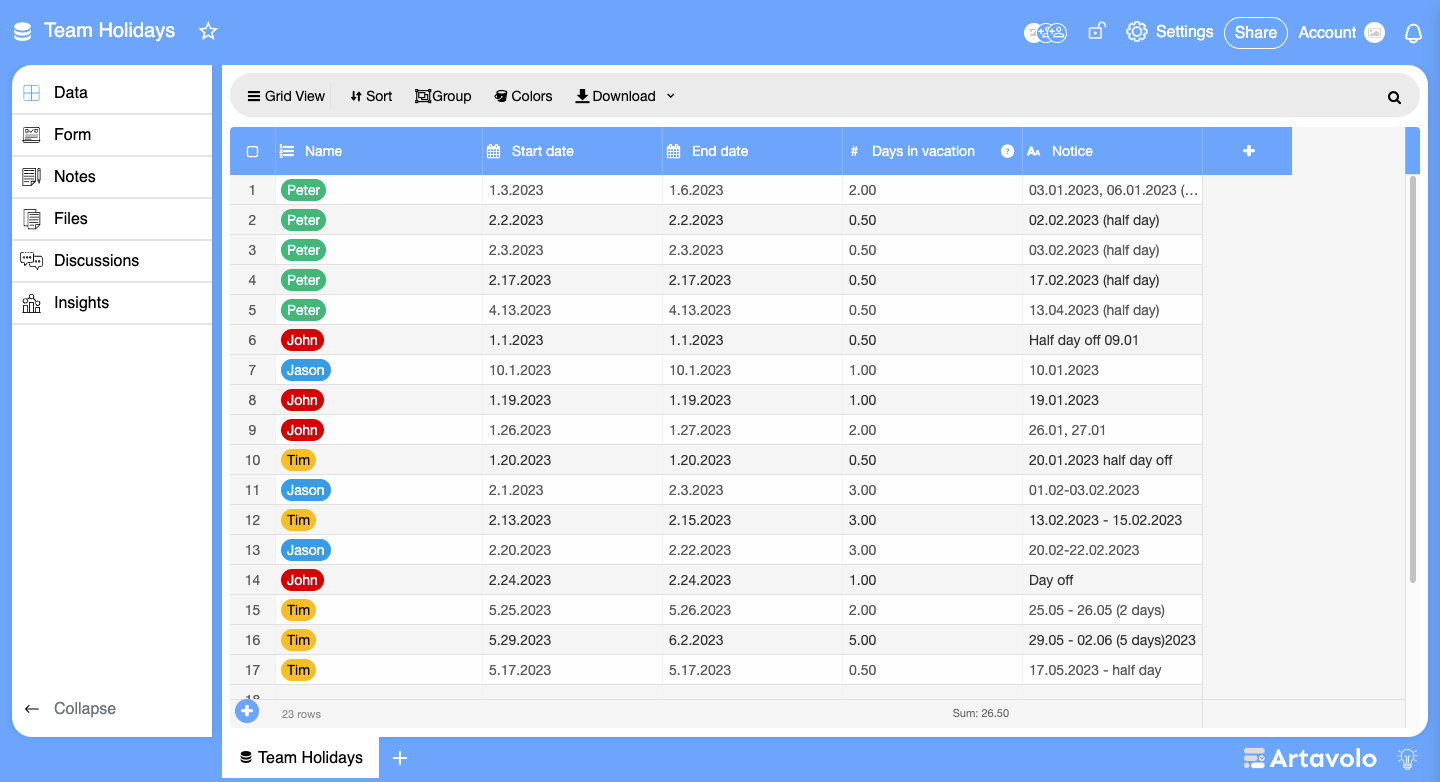Click the Settings label
Screen dimensions: 1440x782
click(1184, 32)
